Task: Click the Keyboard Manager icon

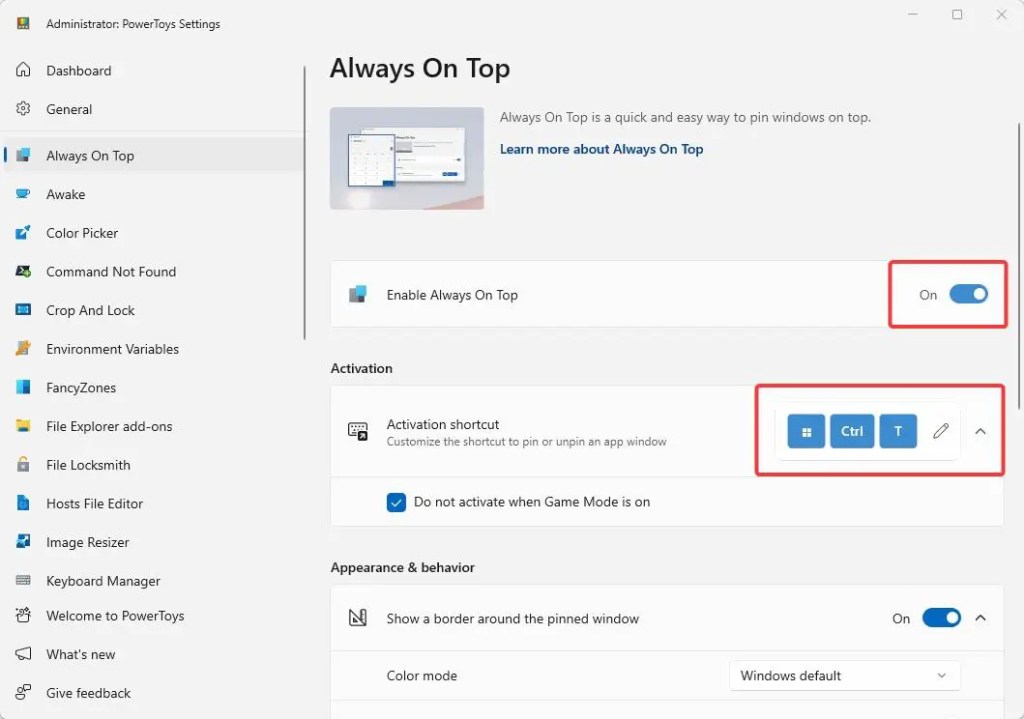Action: pos(23,580)
